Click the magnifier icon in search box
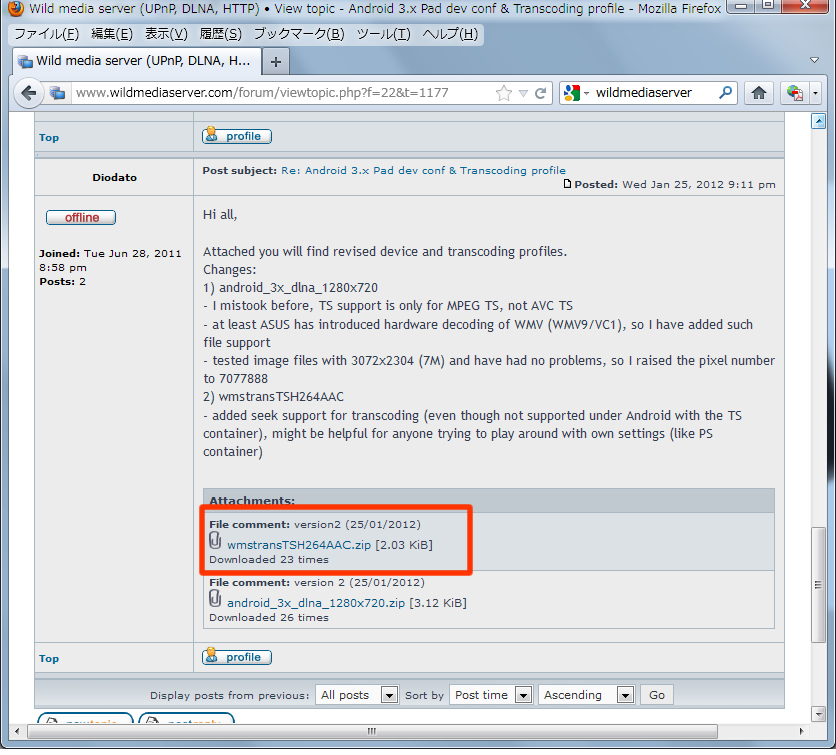The image size is (836, 755). [725, 93]
